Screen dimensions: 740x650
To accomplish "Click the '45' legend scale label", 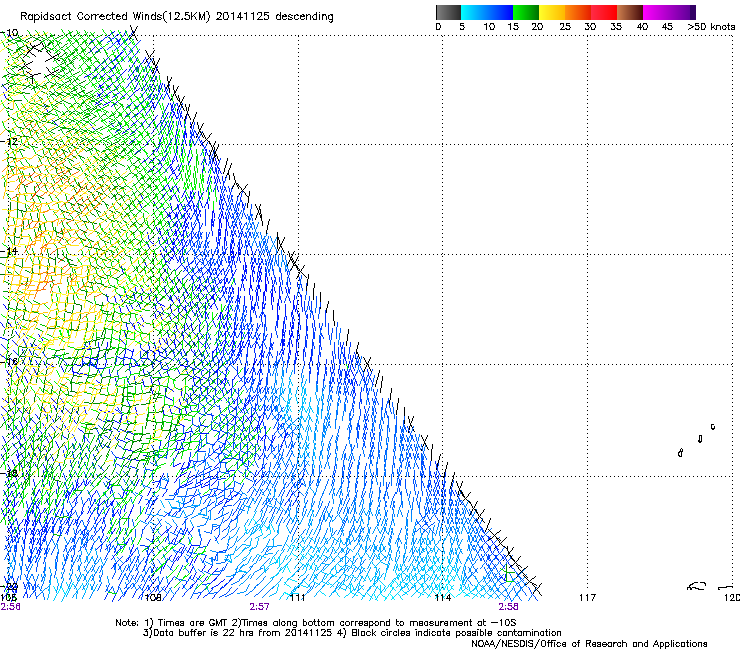I will pyautogui.click(x=667, y=27).
